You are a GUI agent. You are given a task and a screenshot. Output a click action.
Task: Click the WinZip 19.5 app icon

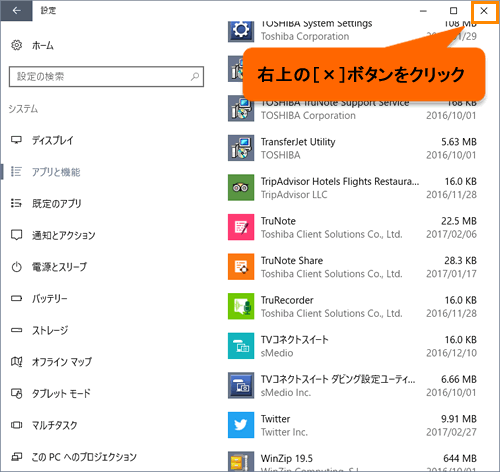pos(241,462)
